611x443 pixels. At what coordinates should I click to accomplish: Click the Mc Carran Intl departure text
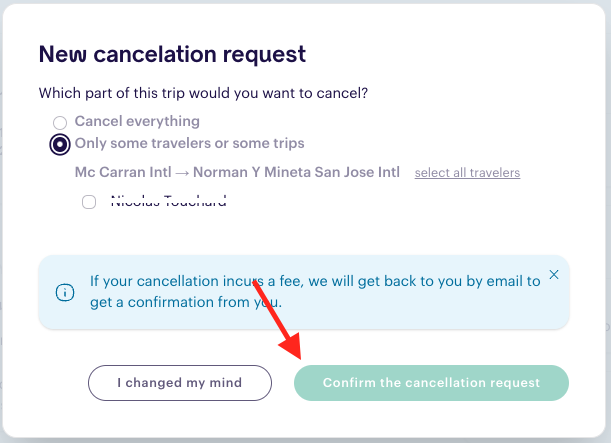point(123,172)
